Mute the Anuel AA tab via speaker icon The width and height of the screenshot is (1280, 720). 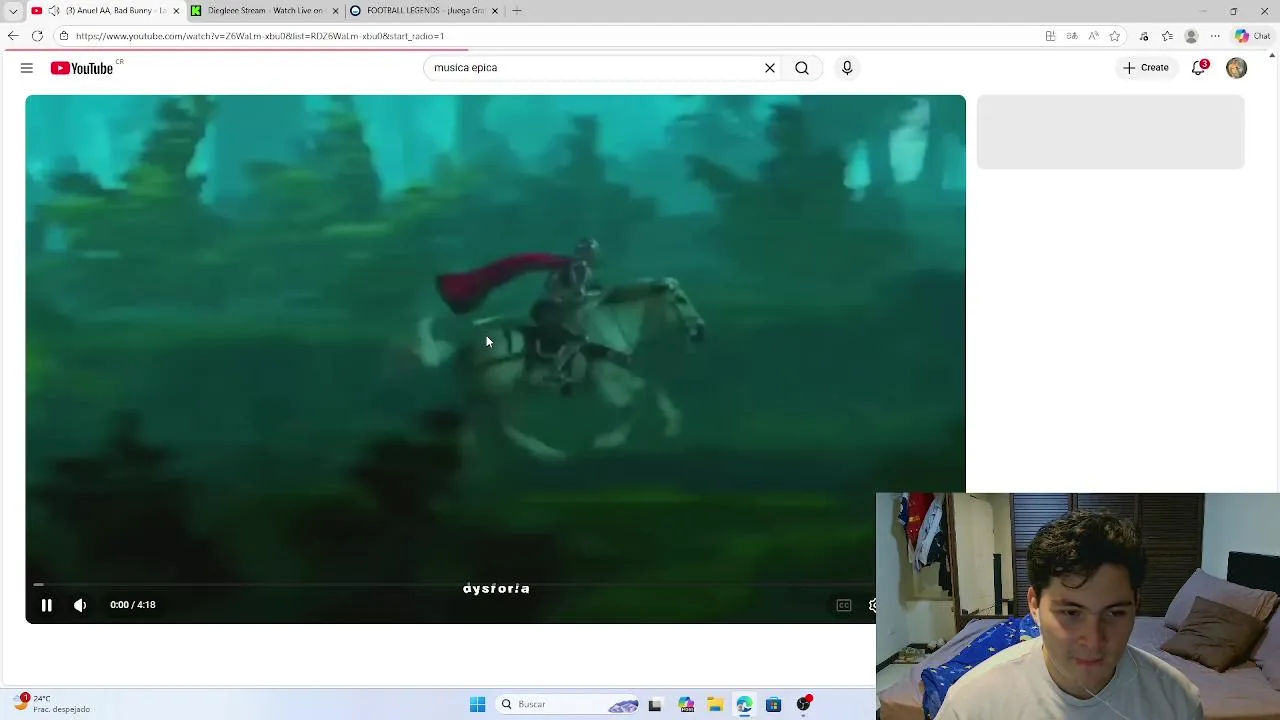click(x=53, y=11)
